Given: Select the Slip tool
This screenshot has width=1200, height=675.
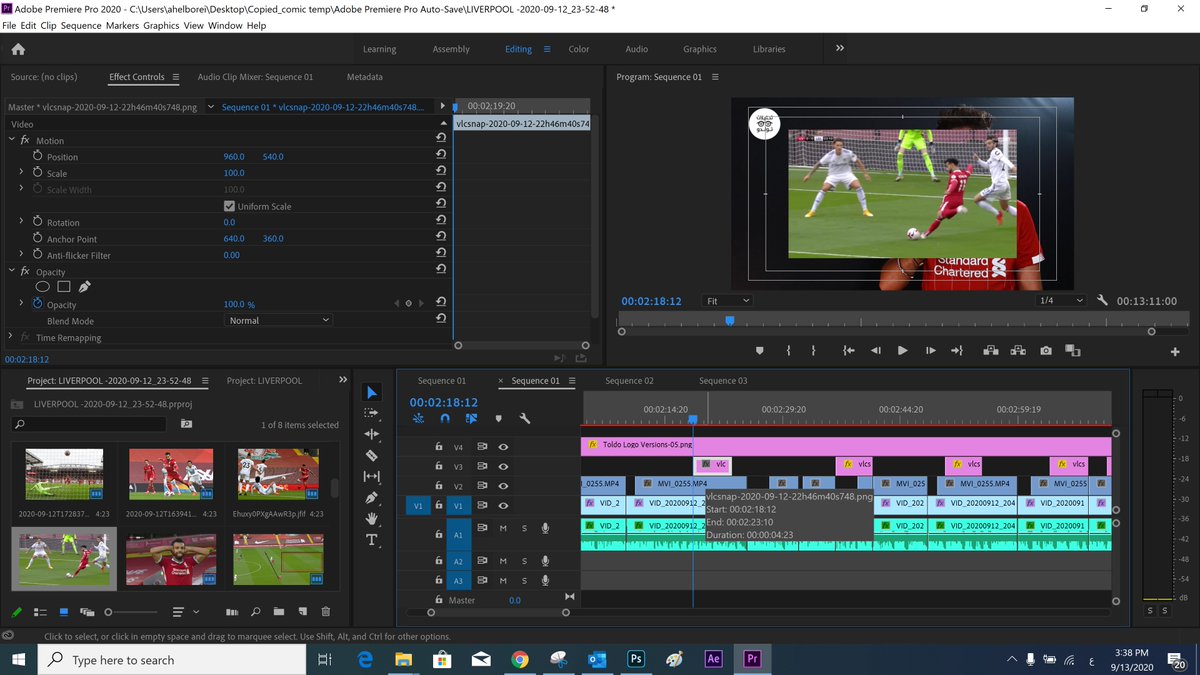Looking at the screenshot, I should point(372,476).
